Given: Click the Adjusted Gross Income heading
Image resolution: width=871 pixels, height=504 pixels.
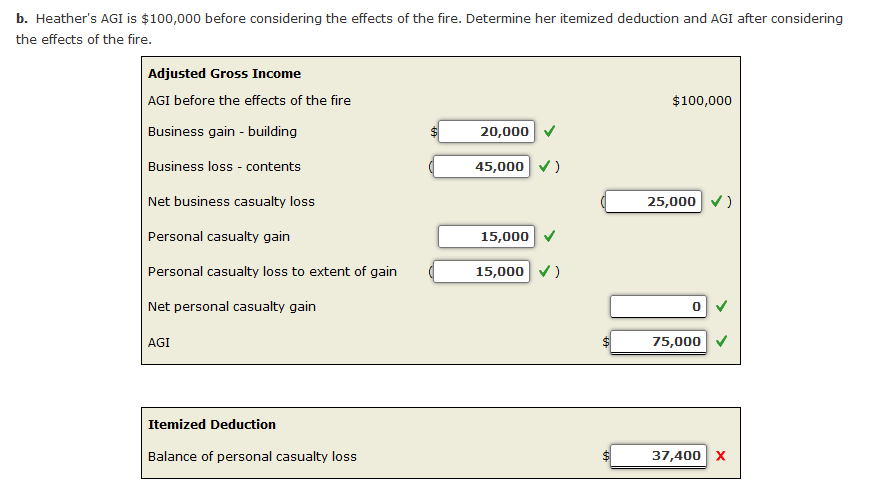Looking at the screenshot, I should [x=224, y=74].
